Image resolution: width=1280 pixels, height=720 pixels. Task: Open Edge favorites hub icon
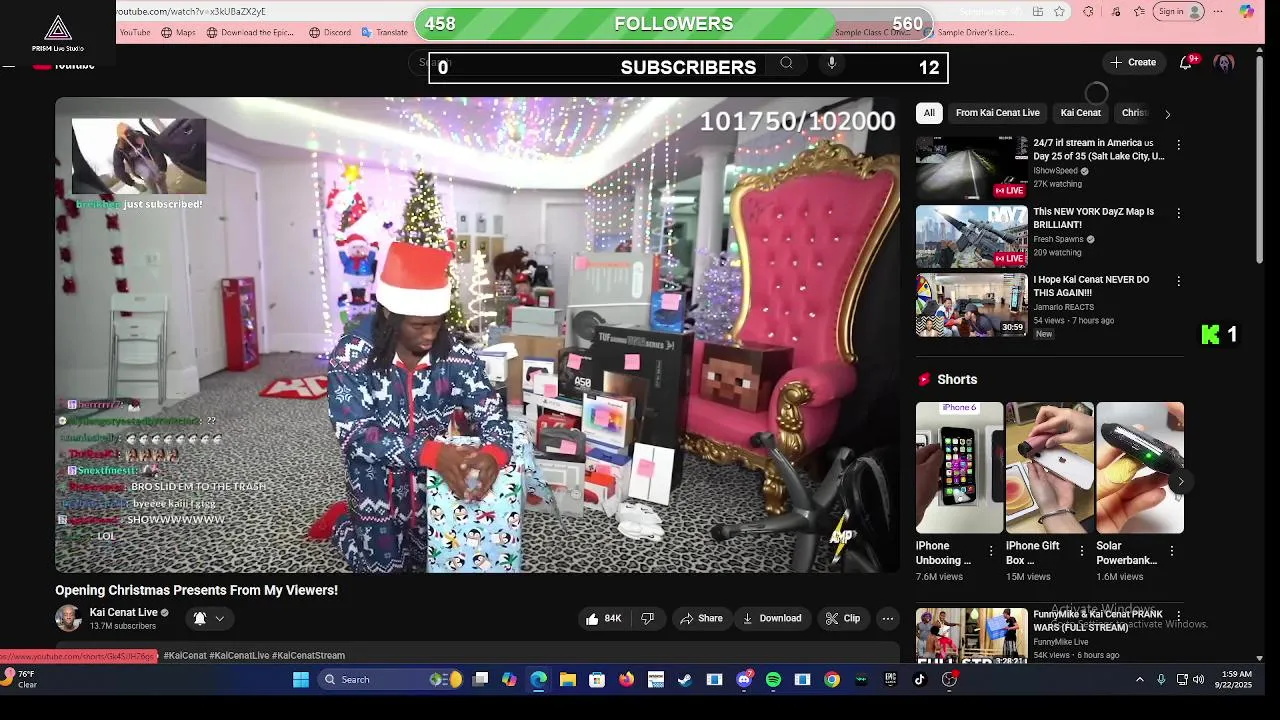1140,11
